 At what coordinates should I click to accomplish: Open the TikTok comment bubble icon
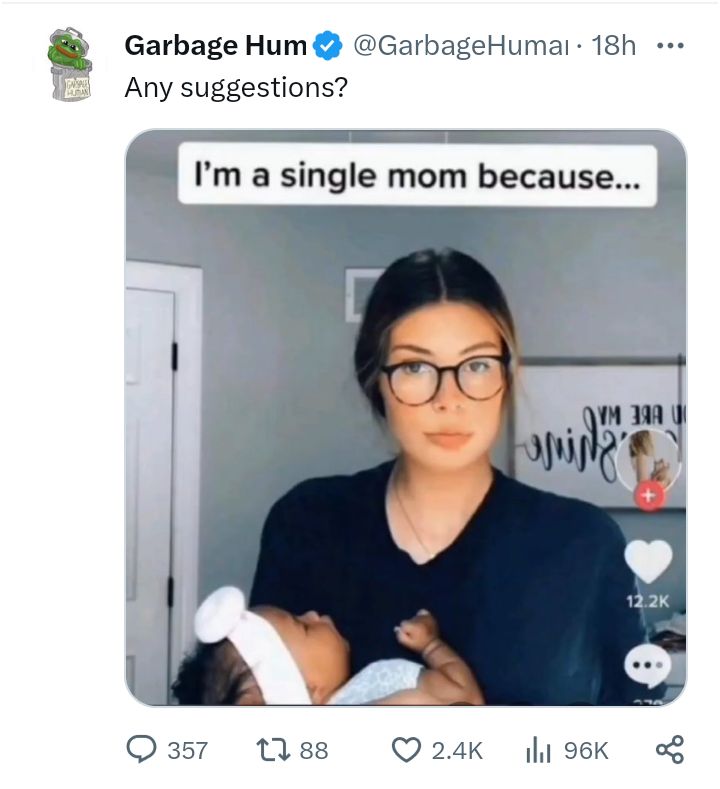tap(648, 666)
